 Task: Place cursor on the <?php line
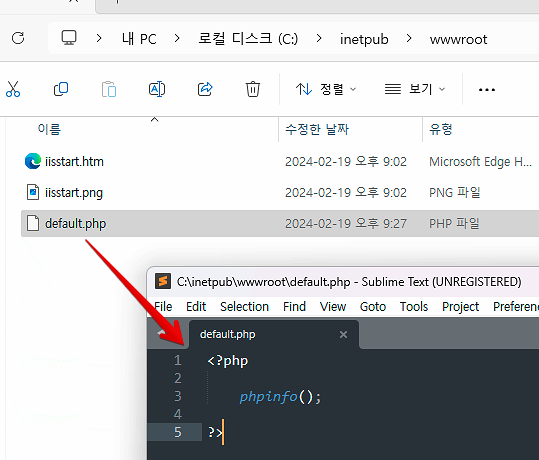(228, 361)
